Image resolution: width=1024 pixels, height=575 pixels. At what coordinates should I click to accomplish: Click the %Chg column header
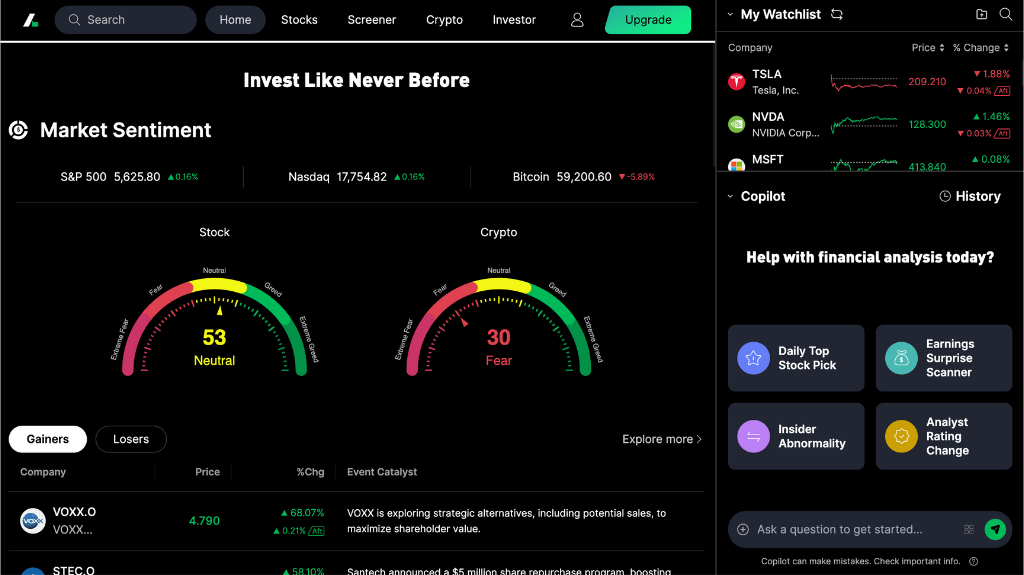click(310, 472)
